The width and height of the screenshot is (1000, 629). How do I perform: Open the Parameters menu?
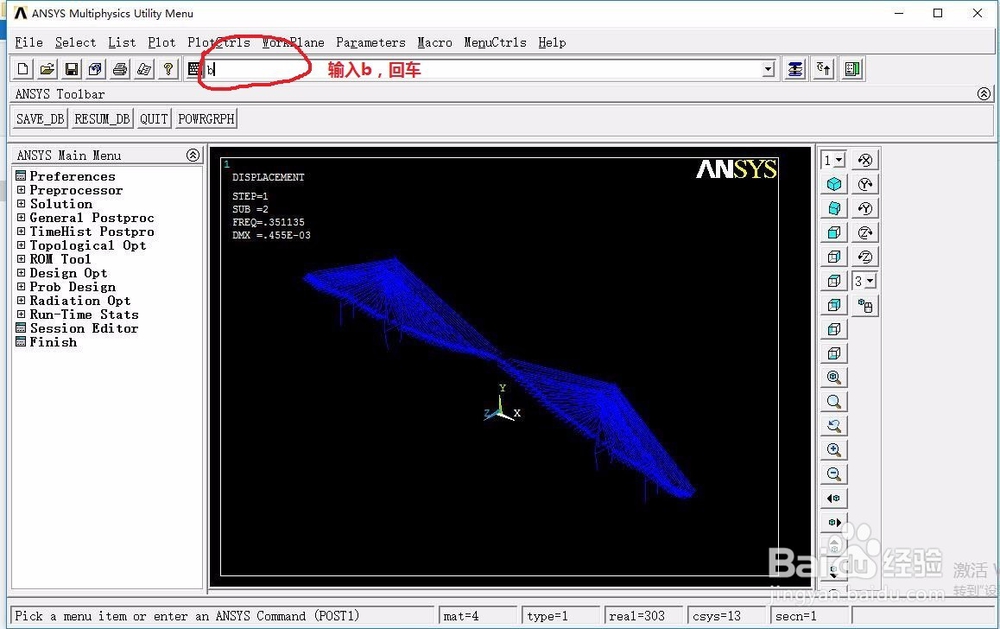pos(371,42)
